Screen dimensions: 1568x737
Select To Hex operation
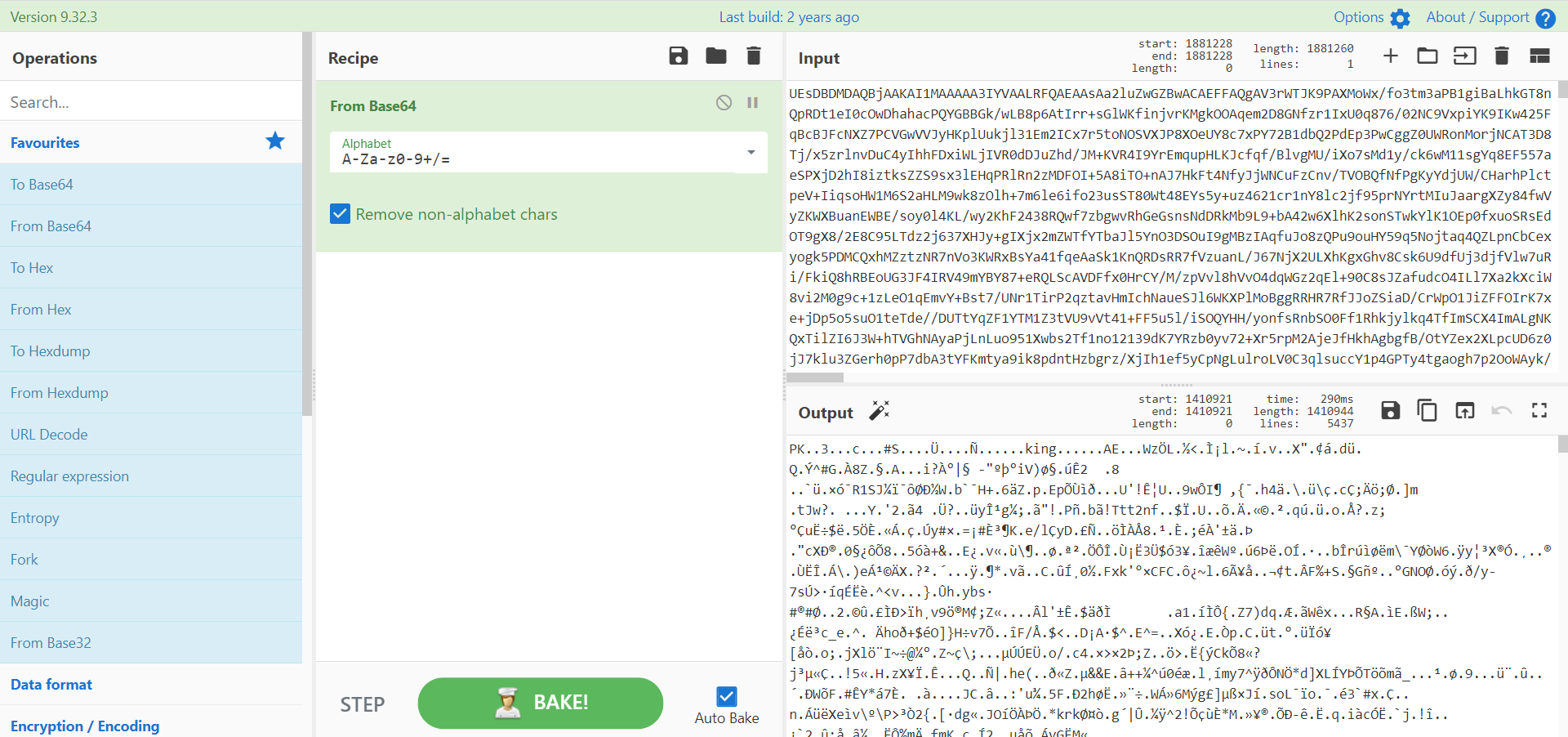(151, 268)
